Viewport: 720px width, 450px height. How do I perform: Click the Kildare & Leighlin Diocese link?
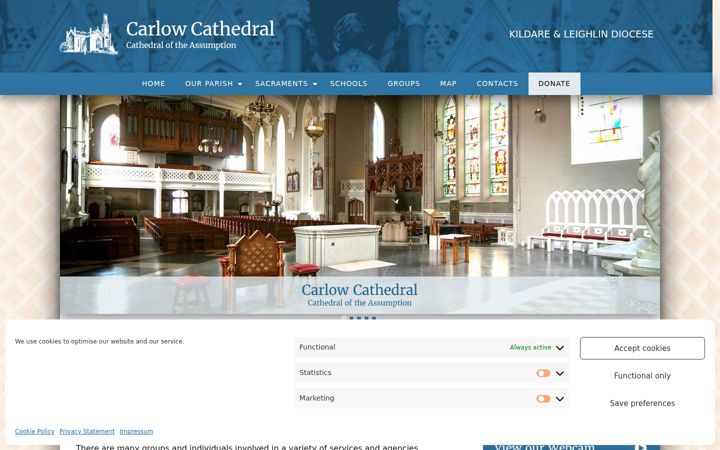click(x=581, y=34)
